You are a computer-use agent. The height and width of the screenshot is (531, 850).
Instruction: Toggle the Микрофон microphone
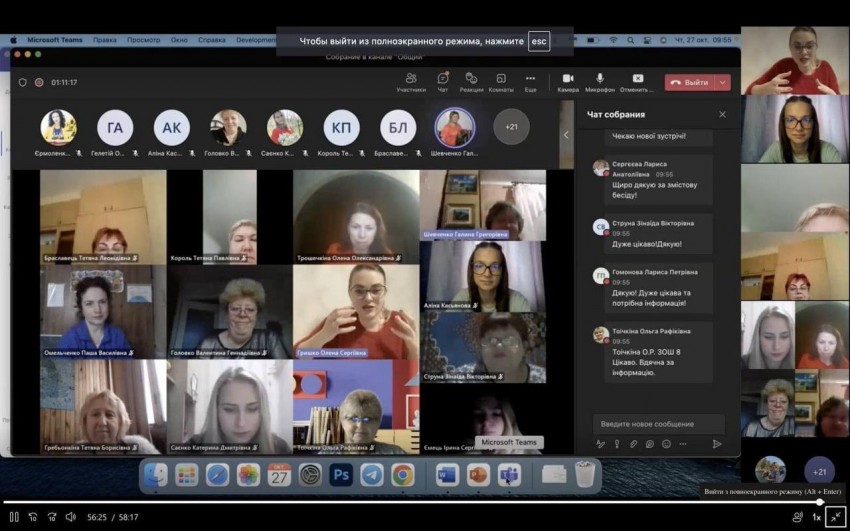[600, 82]
